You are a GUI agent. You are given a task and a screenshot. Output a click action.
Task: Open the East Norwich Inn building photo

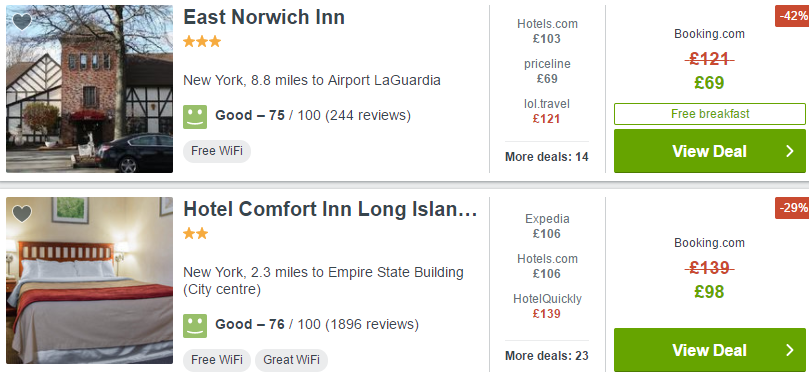point(89,89)
